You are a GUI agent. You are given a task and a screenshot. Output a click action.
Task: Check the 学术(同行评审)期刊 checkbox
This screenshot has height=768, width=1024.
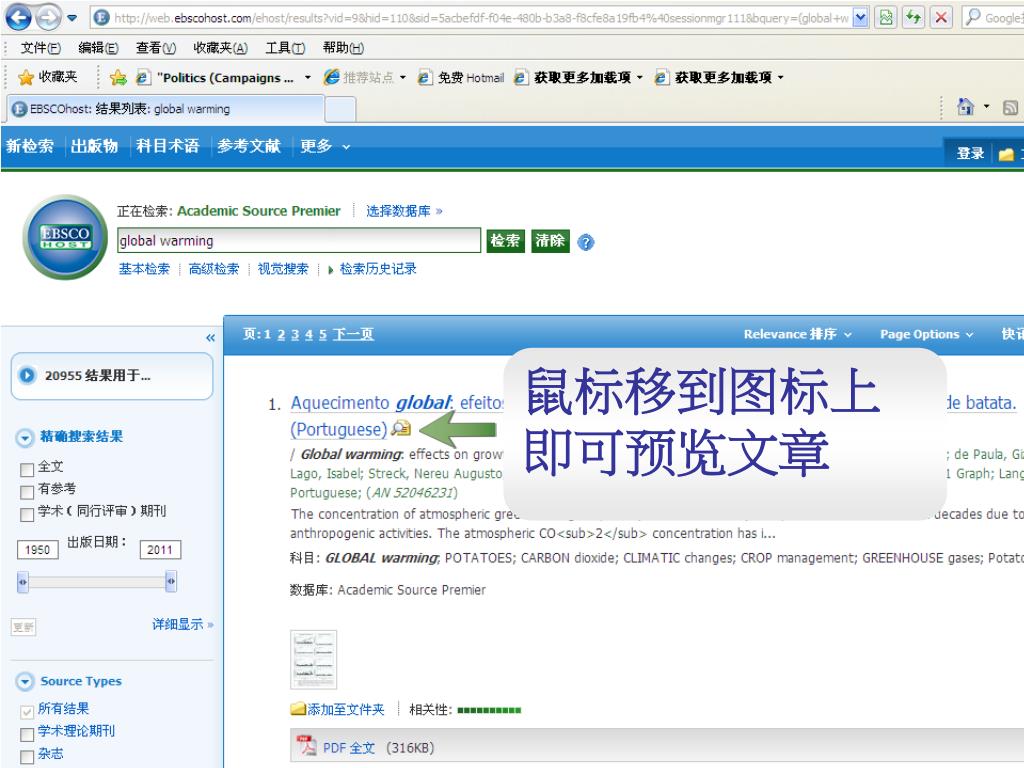pyautogui.click(x=27, y=515)
